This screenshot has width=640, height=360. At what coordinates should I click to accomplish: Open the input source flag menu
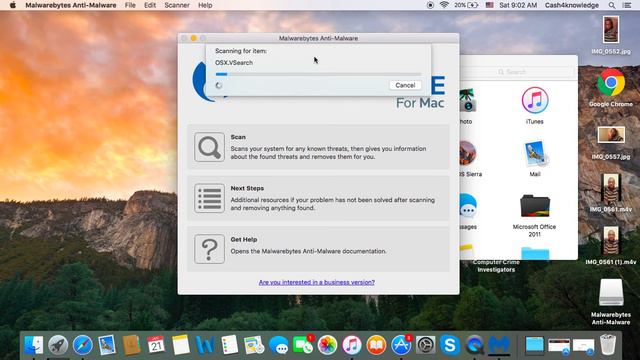coord(489,5)
